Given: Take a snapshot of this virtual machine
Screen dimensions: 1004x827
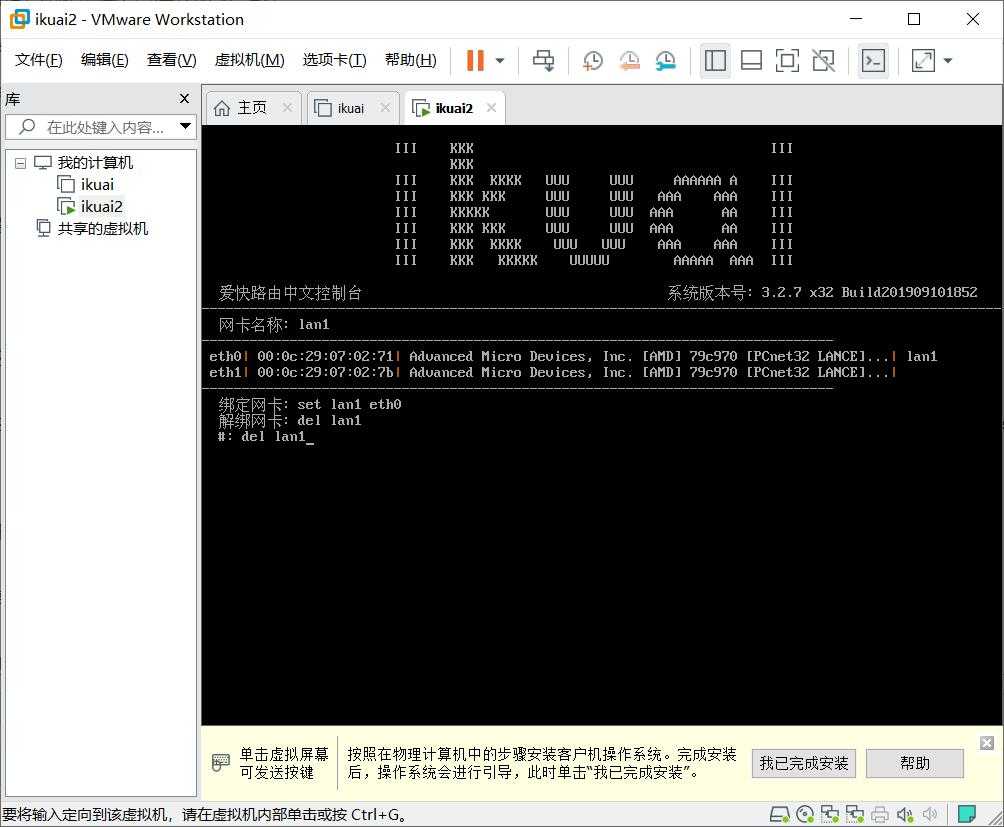Looking at the screenshot, I should pos(593,61).
